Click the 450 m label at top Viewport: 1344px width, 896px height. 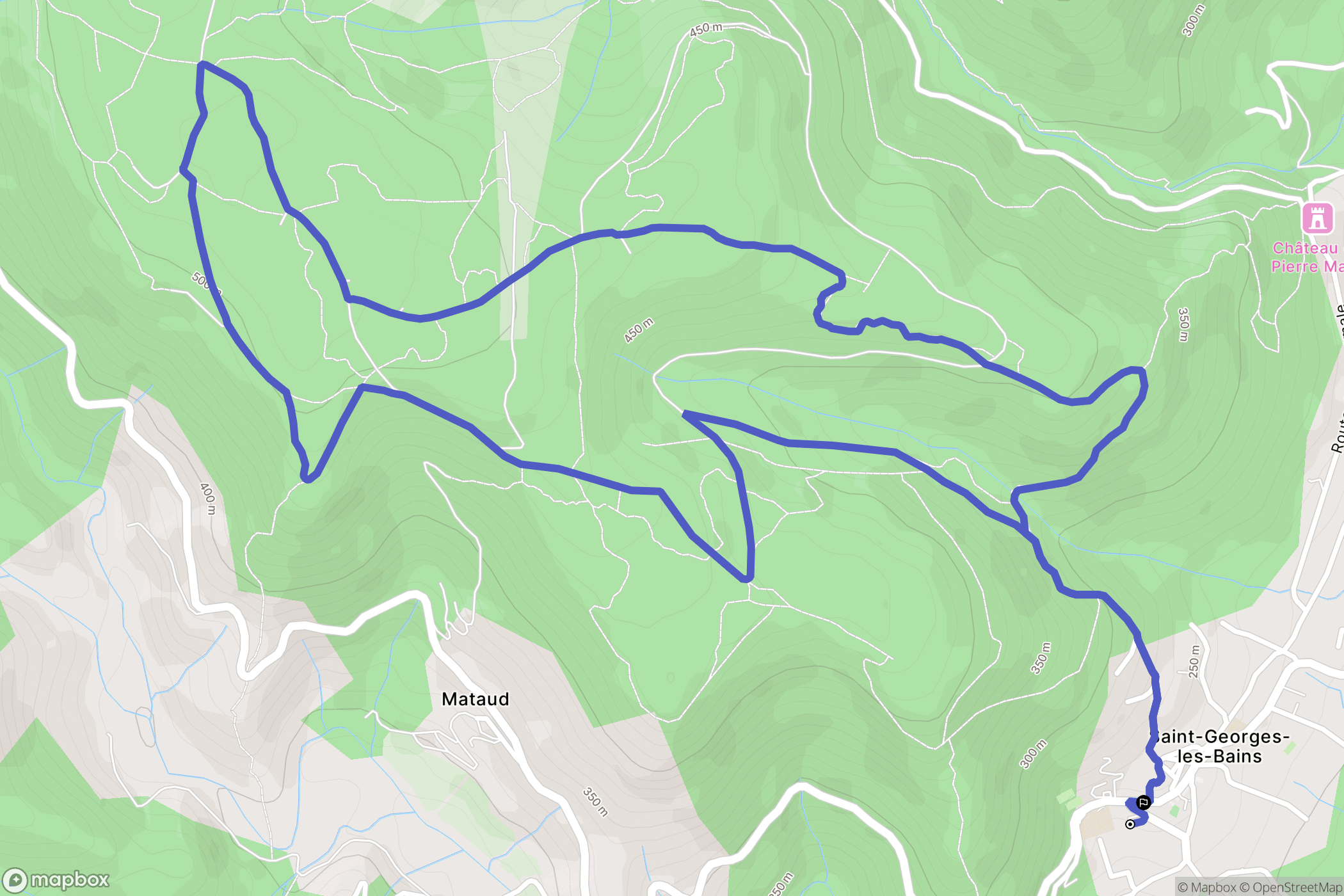pyautogui.click(x=706, y=29)
